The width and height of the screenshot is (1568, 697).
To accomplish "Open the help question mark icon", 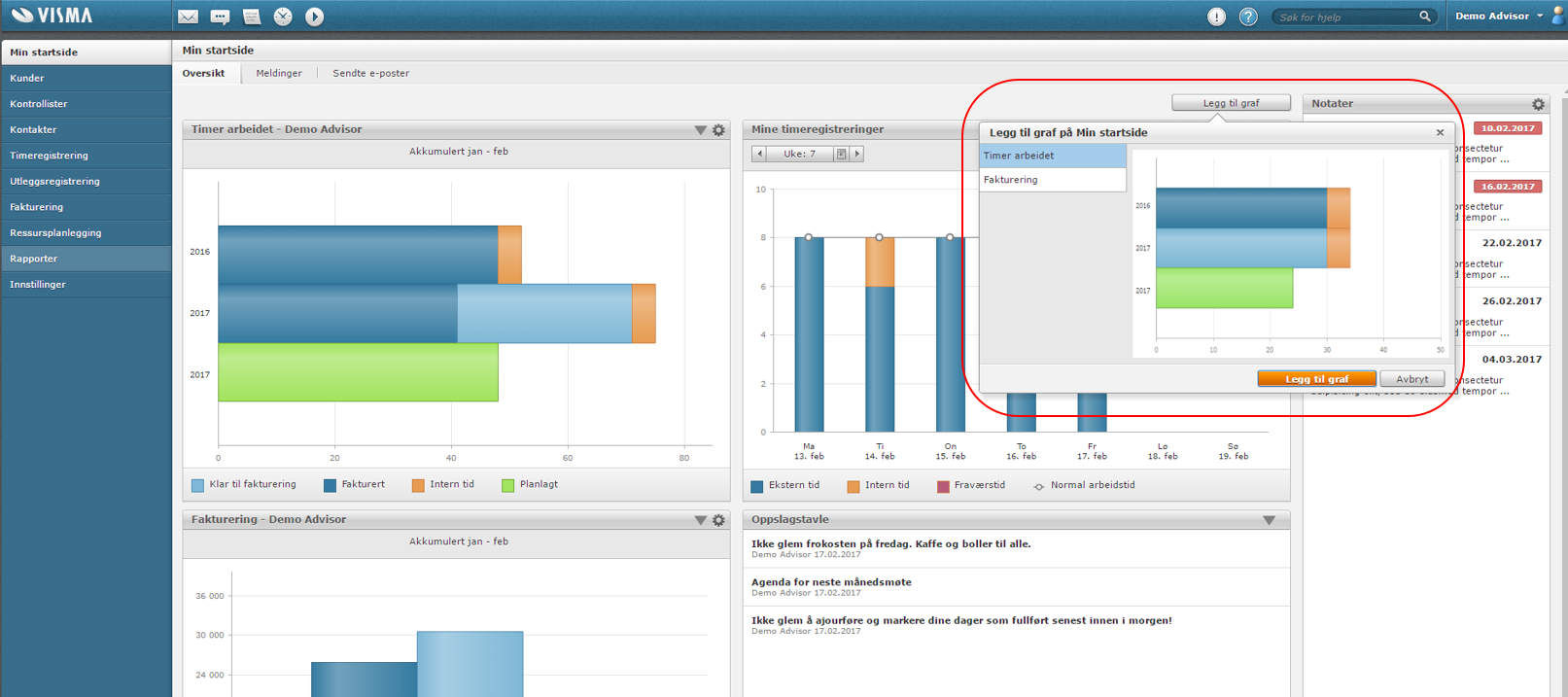I will [1248, 17].
